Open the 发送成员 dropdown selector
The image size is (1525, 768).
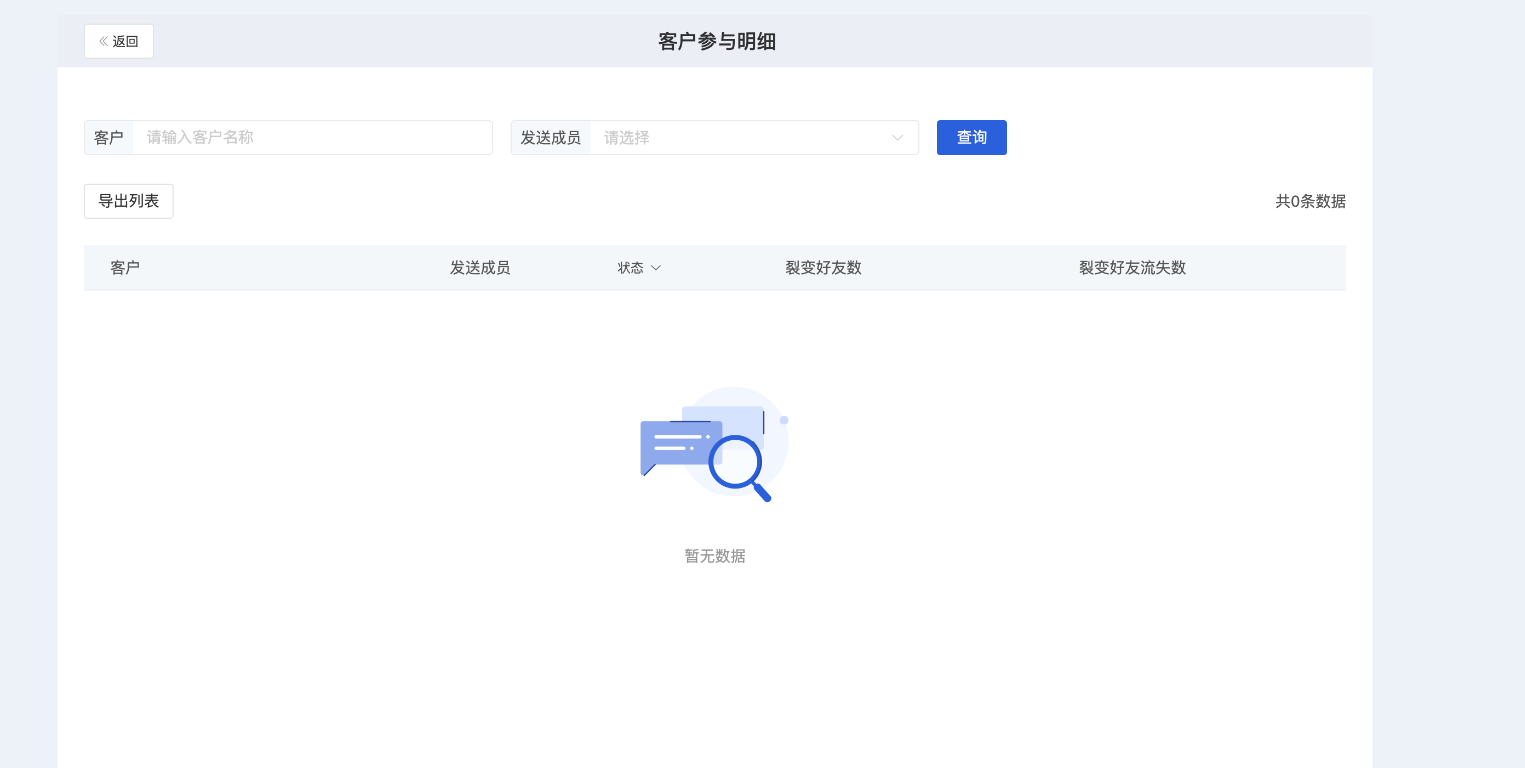point(754,138)
